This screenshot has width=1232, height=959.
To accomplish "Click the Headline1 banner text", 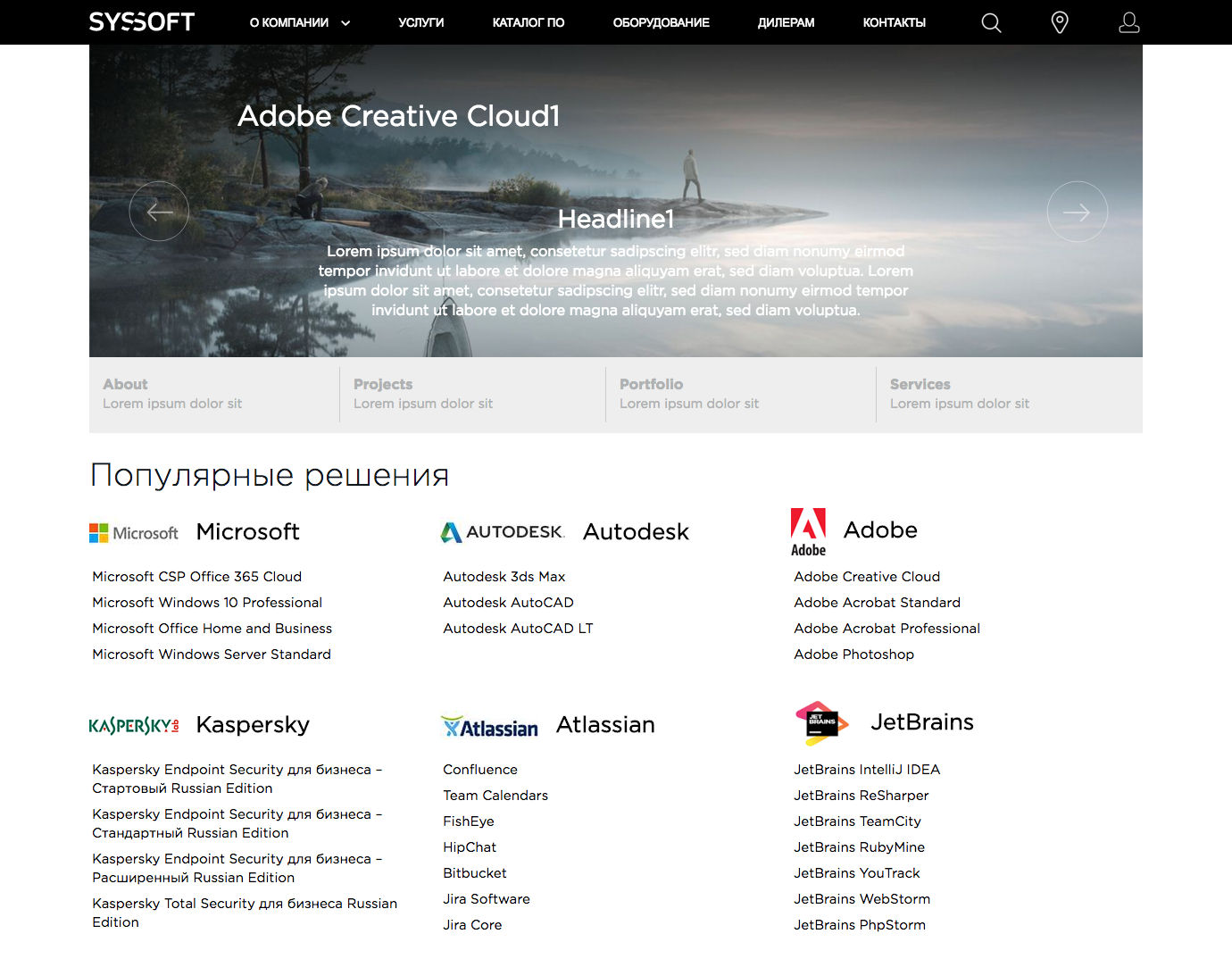I will [616, 219].
